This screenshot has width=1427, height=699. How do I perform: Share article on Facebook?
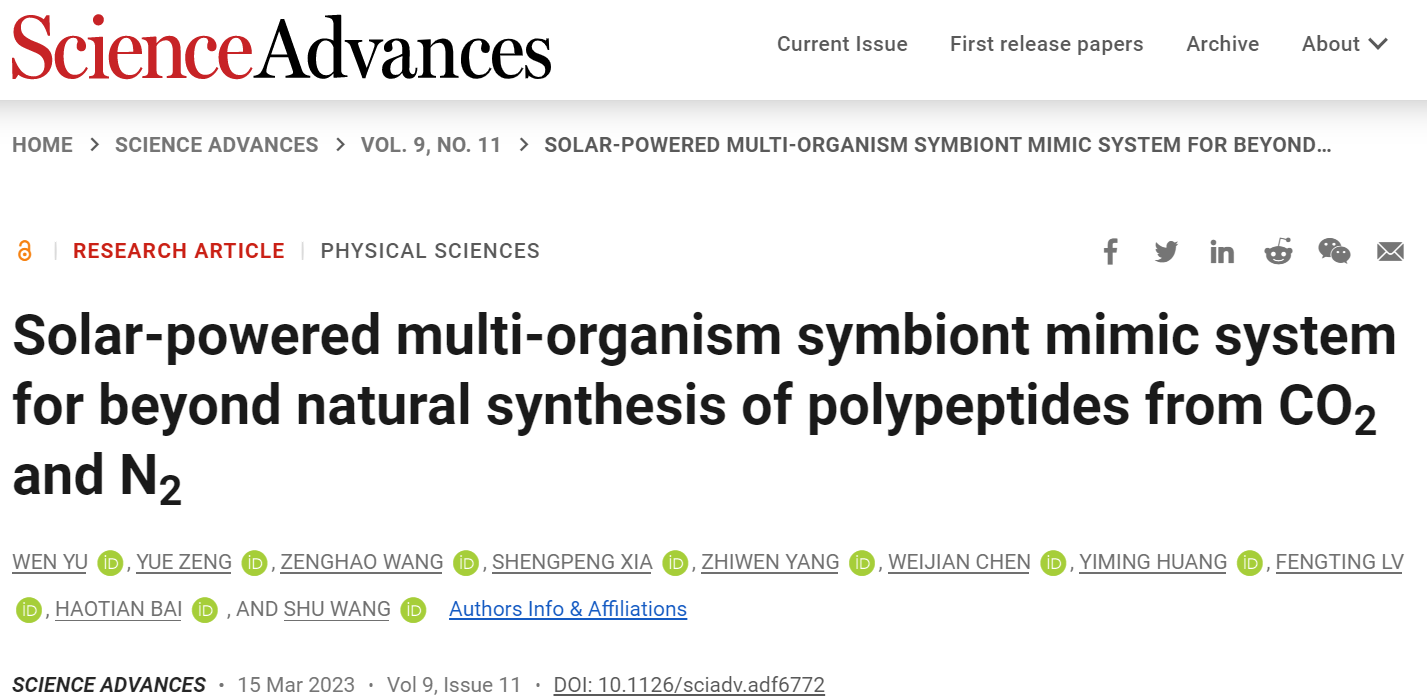[1110, 251]
